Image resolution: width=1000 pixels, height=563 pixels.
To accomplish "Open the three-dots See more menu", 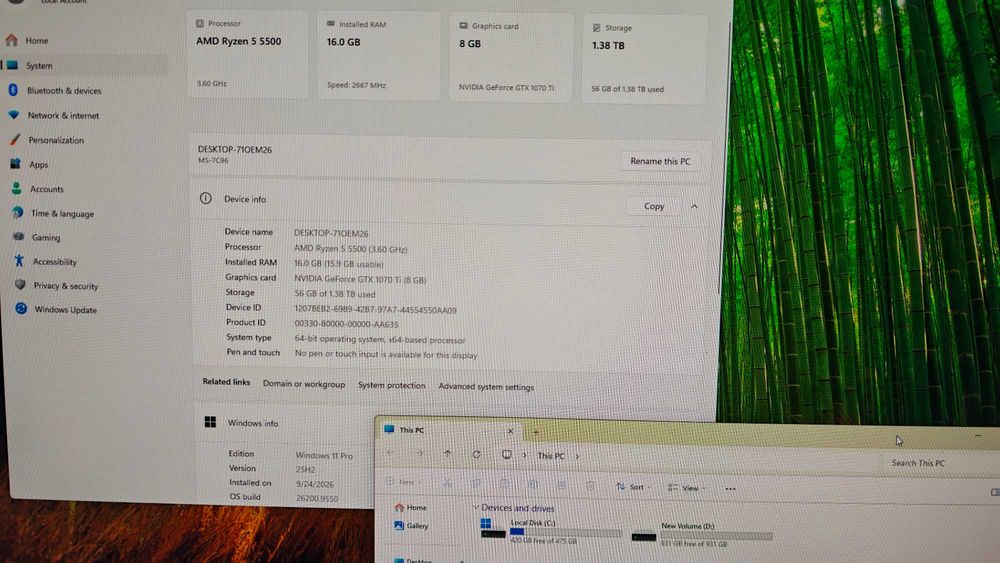I will click(730, 489).
